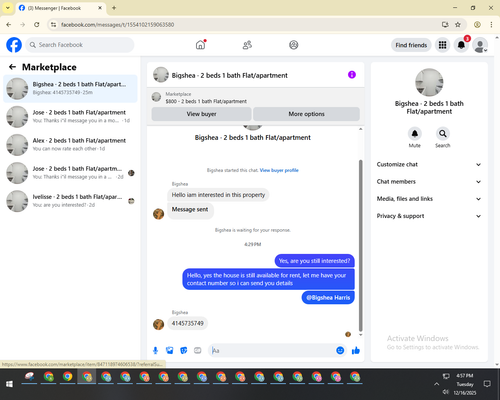Image resolution: width=500 pixels, height=400 pixels.
Task: Open the large listing thumbnail in the right panel
Action: coord(429,82)
